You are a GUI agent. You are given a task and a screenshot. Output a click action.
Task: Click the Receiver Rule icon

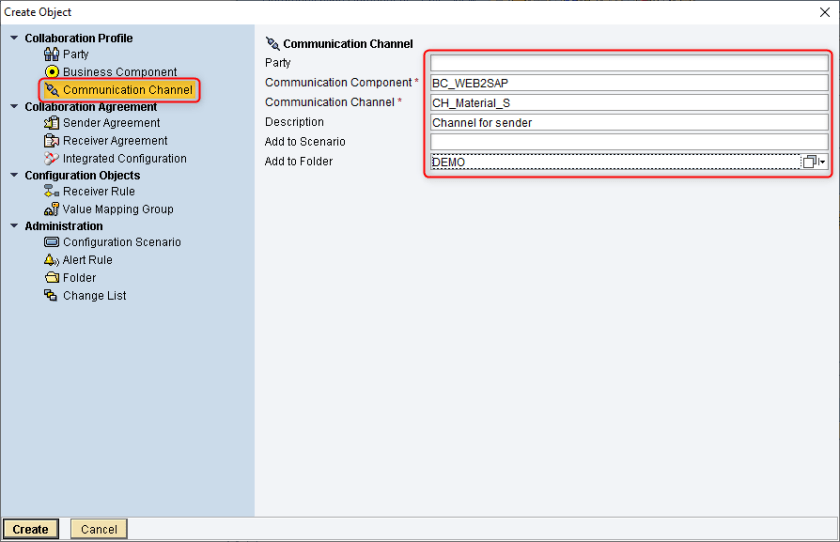coord(52,191)
